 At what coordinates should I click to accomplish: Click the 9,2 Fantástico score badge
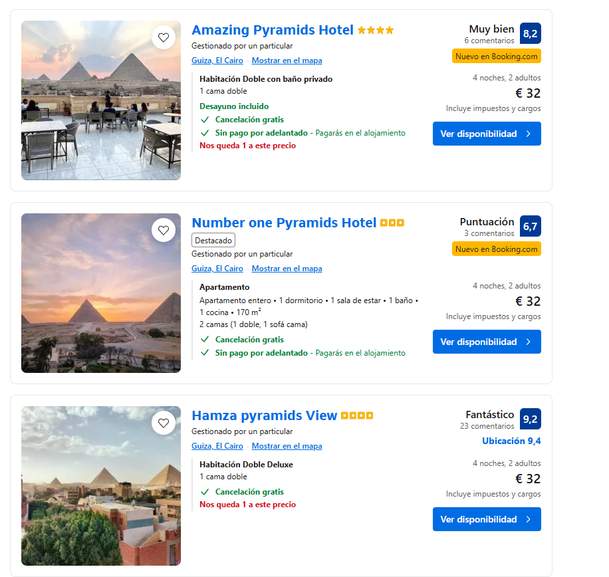(530, 419)
